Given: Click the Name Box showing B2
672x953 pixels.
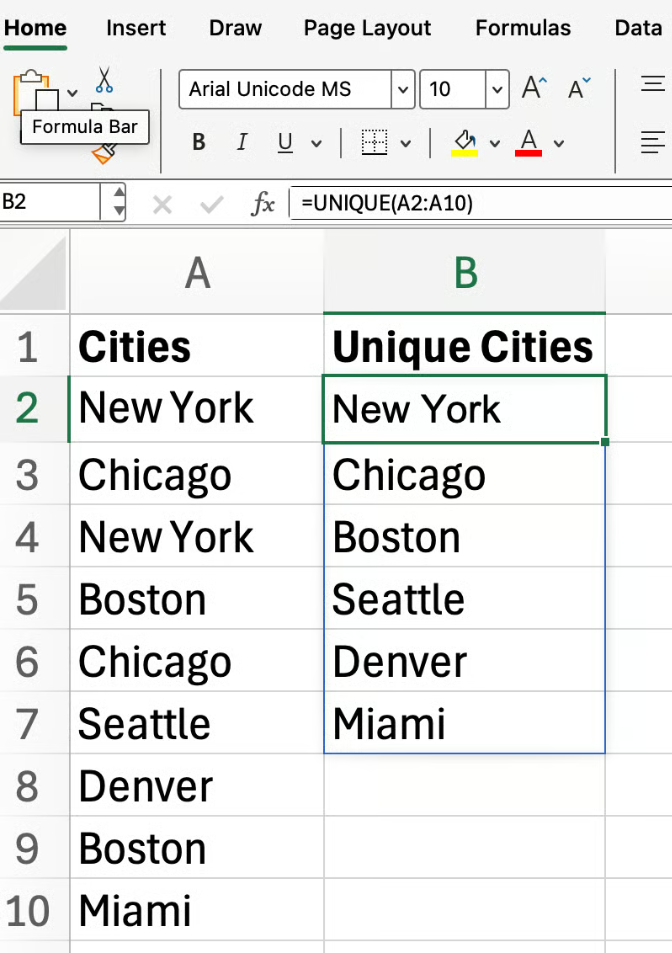Looking at the screenshot, I should [50, 203].
